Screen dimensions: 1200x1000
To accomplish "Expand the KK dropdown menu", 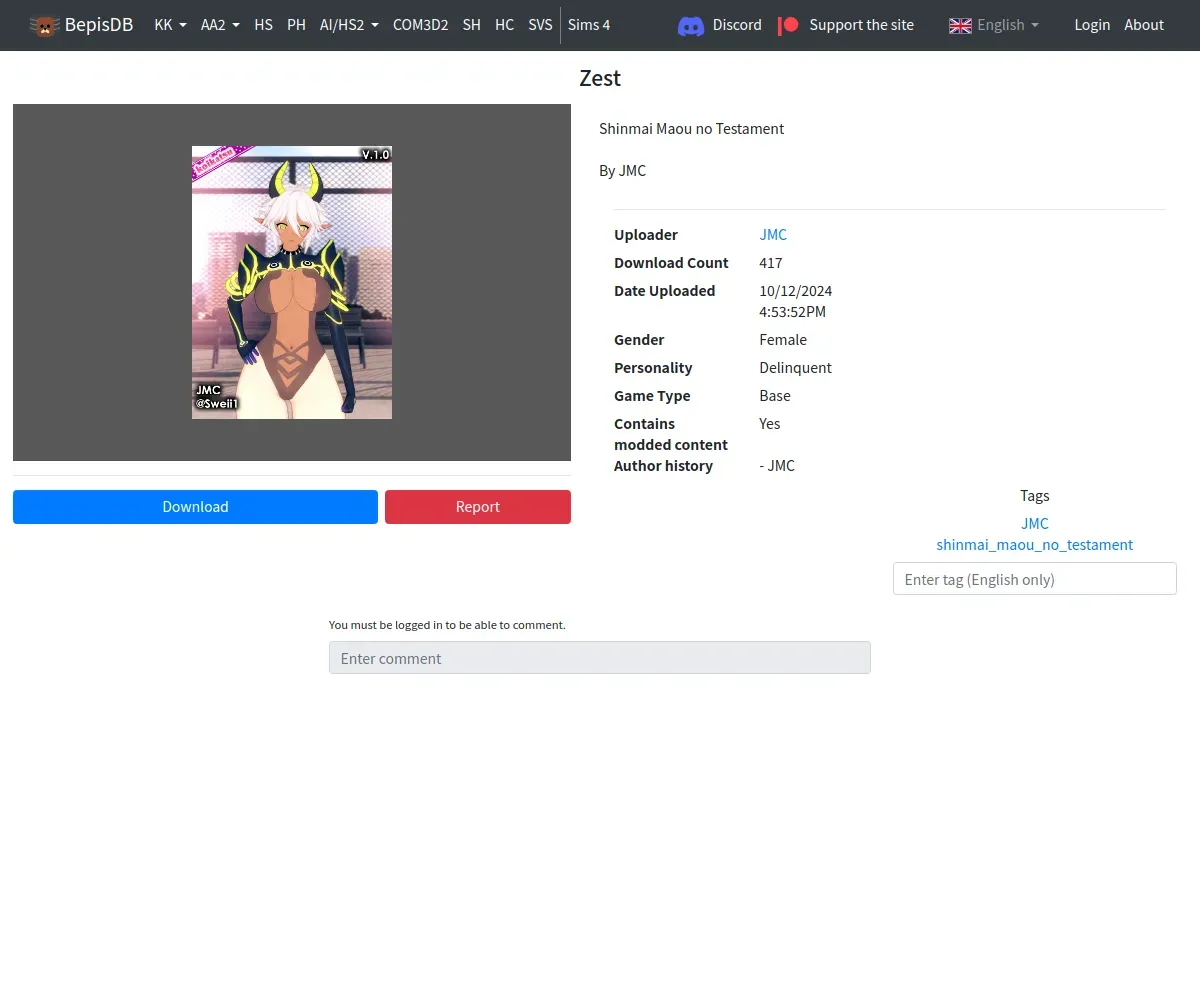I will 171,25.
